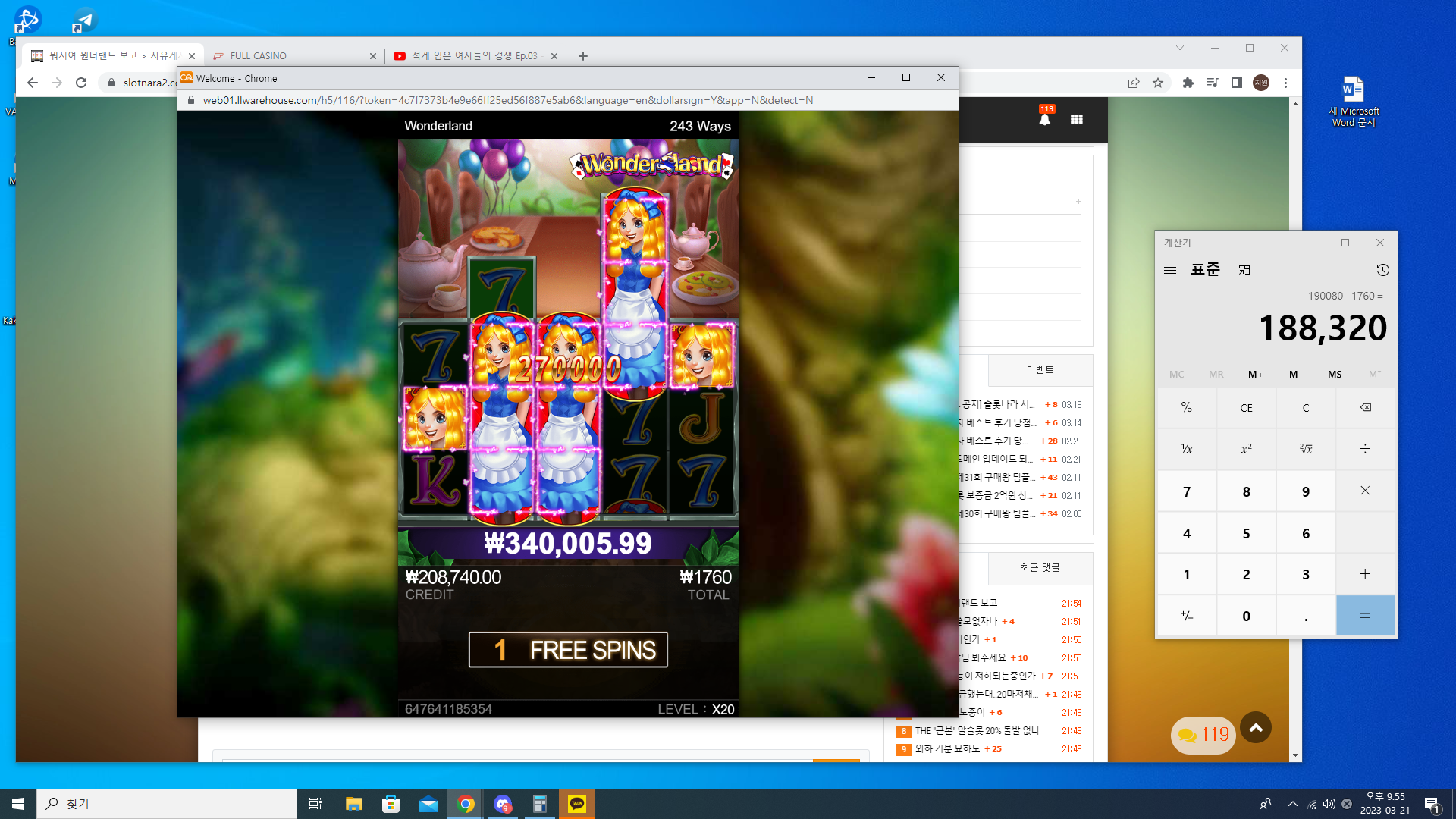Click the number 7 calculator key
The width and height of the screenshot is (1456, 819).
(x=1187, y=491)
